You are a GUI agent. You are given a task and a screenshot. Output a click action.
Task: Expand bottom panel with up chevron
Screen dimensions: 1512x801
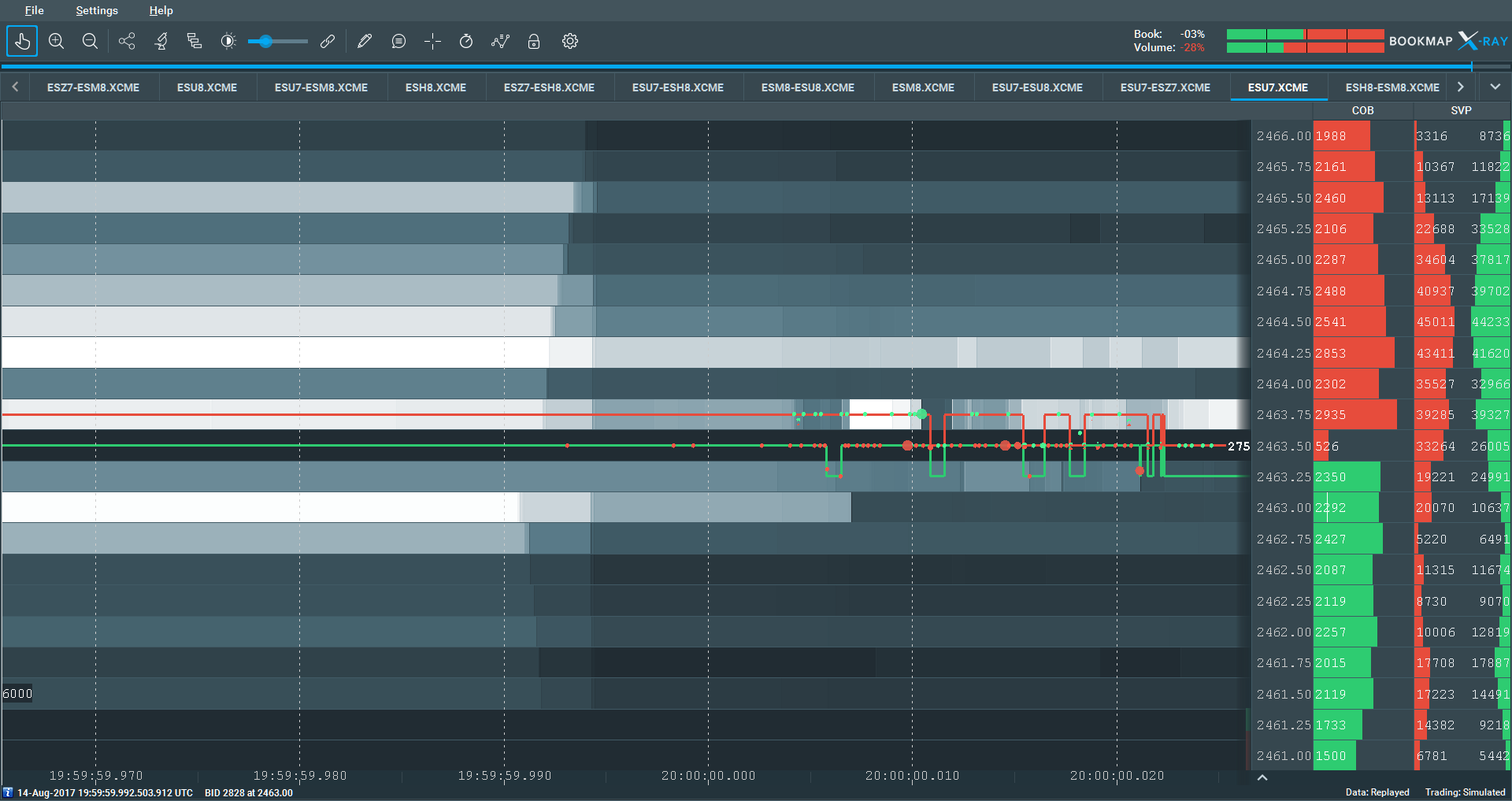[x=1262, y=777]
